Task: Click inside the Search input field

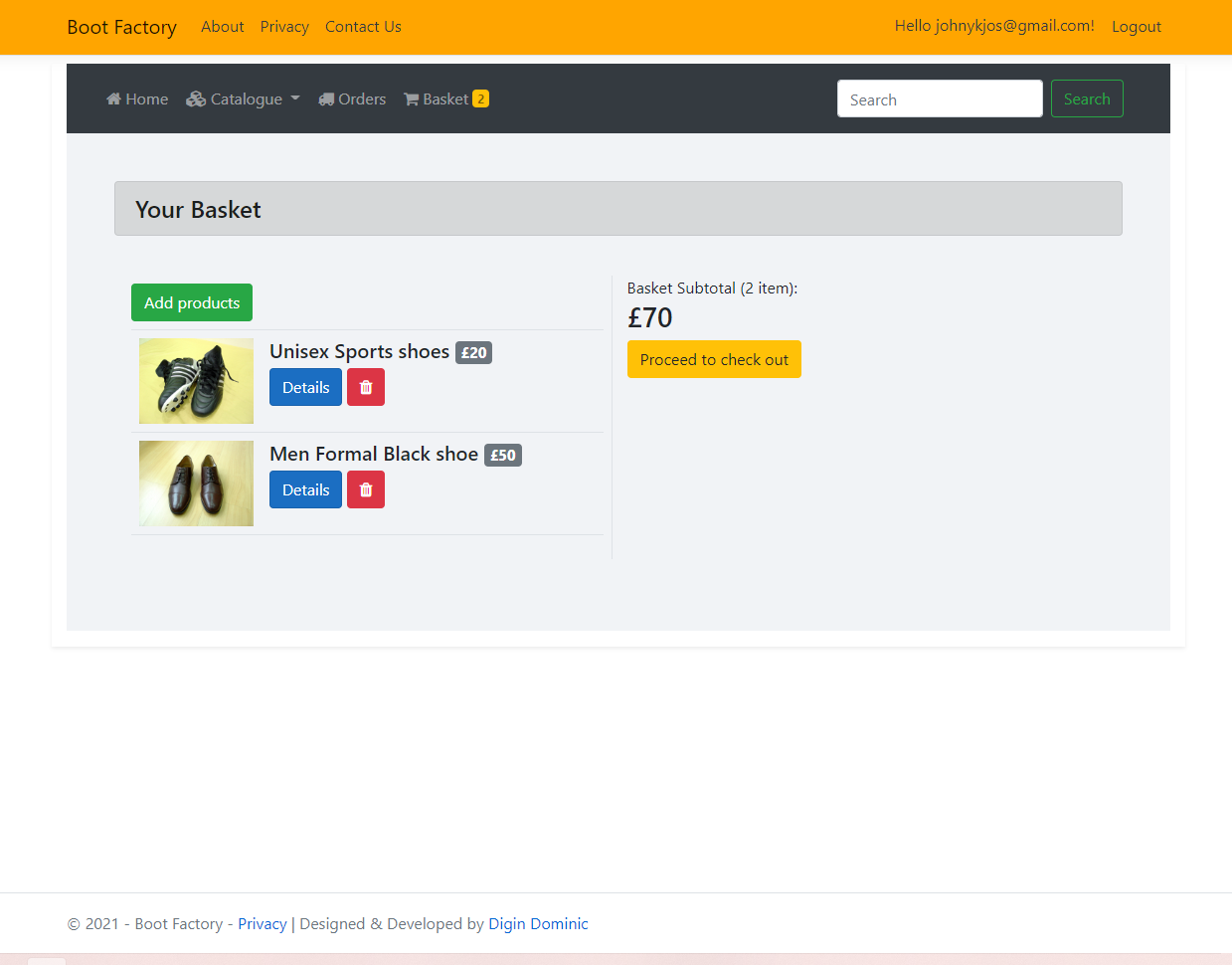Action: 939,98
